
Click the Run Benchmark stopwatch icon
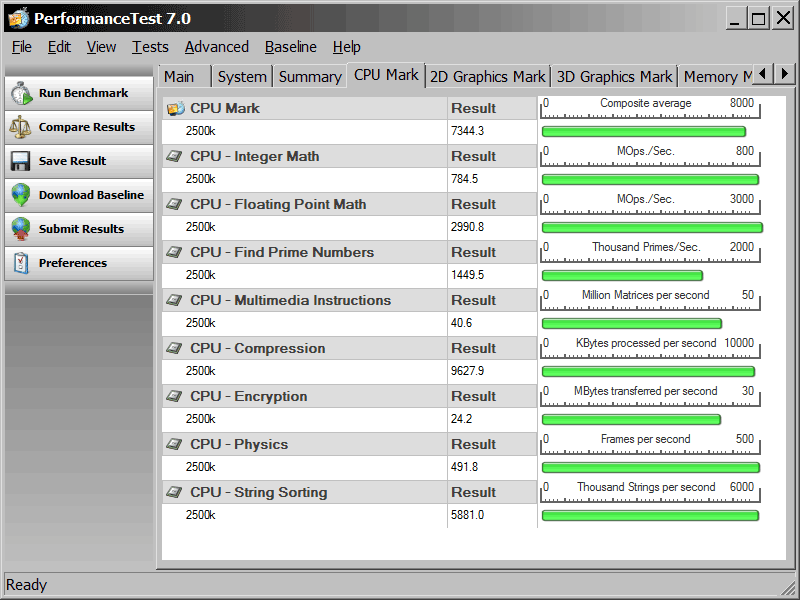21,93
